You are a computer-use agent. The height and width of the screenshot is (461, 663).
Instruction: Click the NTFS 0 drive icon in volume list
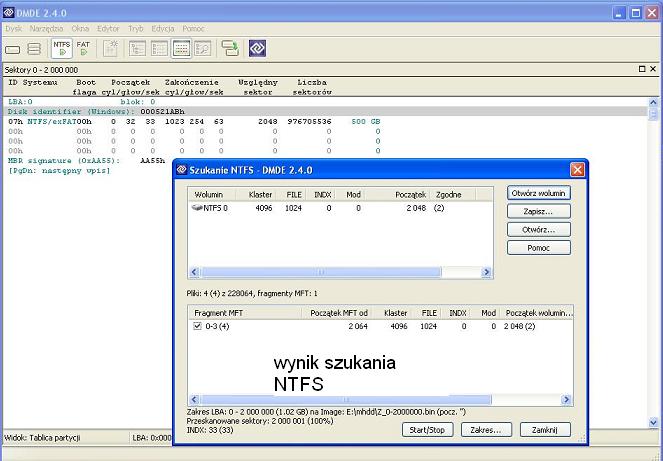pyautogui.click(x=197, y=208)
